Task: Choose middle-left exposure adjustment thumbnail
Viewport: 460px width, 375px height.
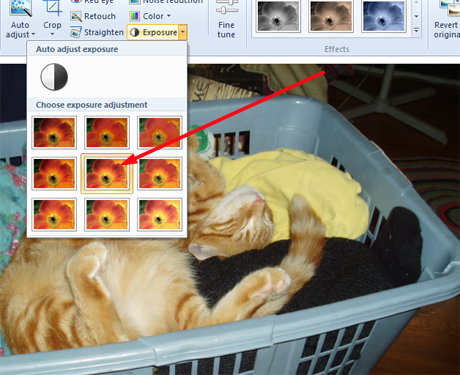Action: (54, 174)
